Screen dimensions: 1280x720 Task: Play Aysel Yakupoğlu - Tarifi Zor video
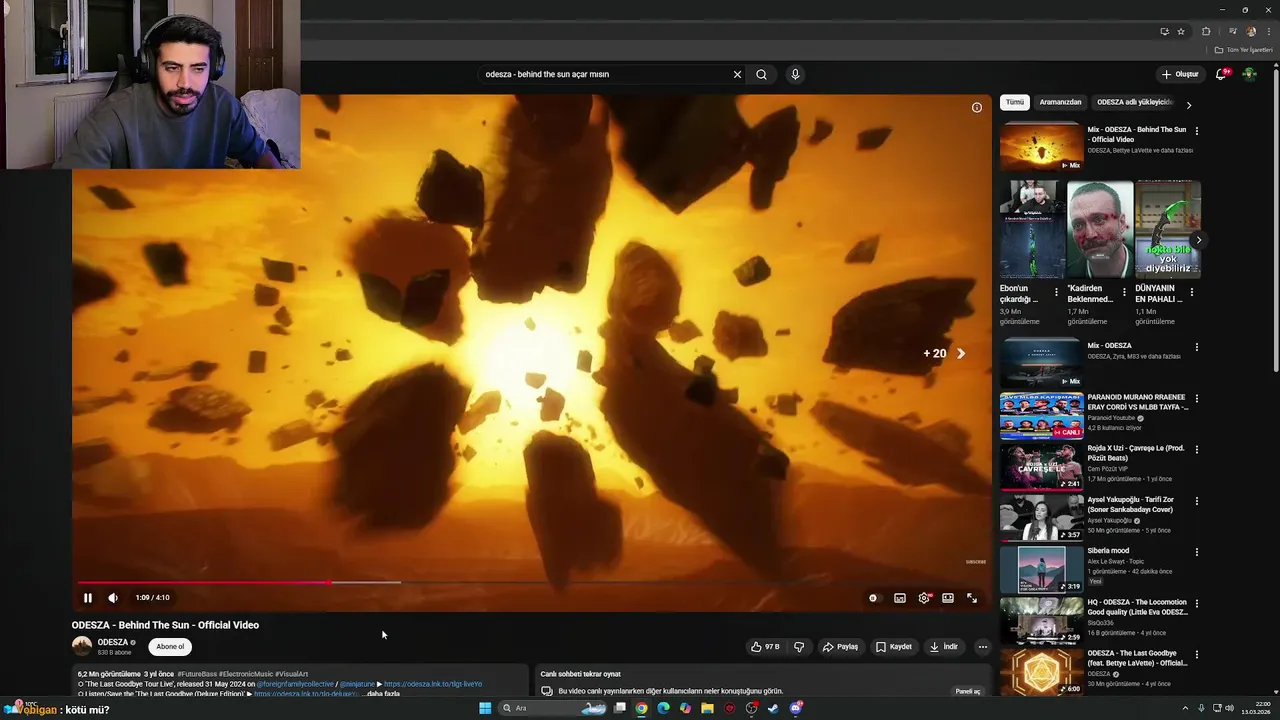[1041, 518]
